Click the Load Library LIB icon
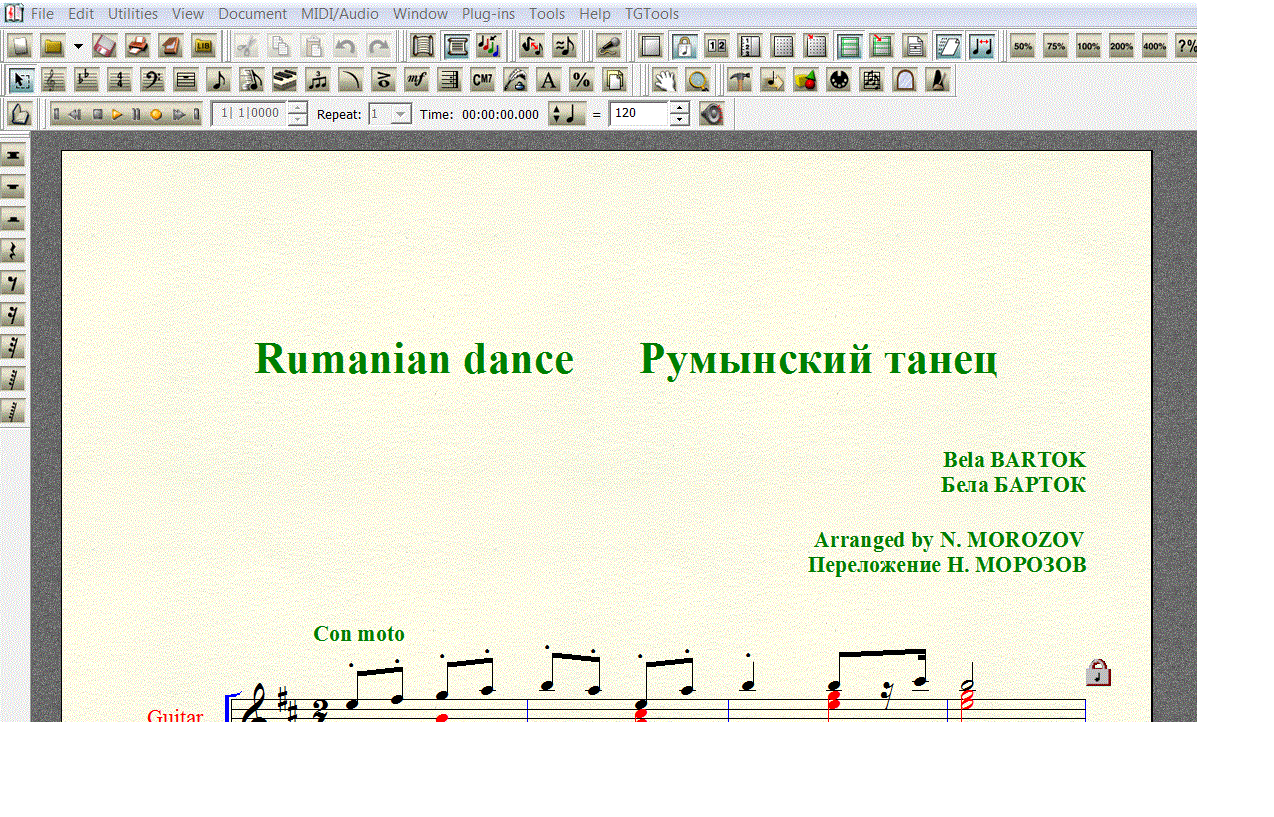Viewport: 1274px width, 817px height. (x=203, y=46)
